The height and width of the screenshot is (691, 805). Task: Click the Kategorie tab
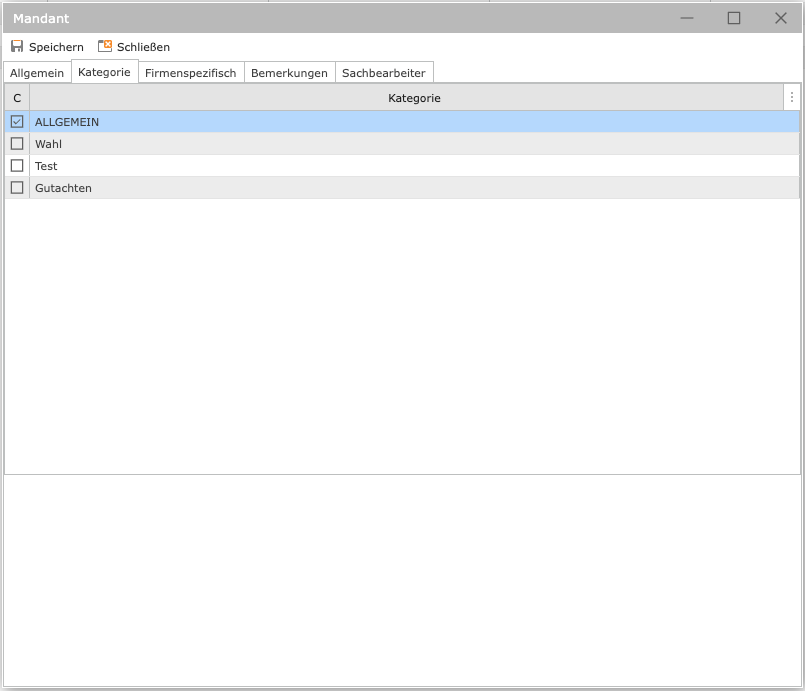(104, 72)
